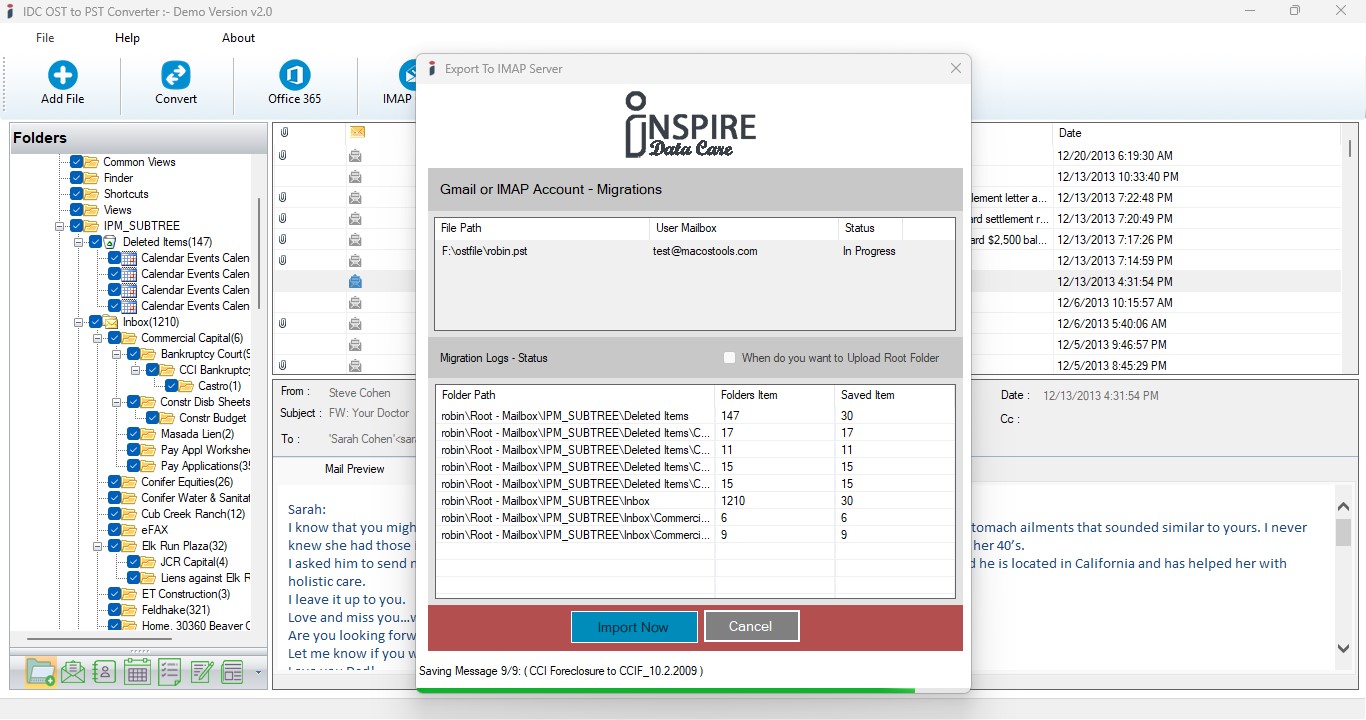Image resolution: width=1366 pixels, height=720 pixels.
Task: Select the mail folder view icon in bottom bar
Action: pos(41,672)
